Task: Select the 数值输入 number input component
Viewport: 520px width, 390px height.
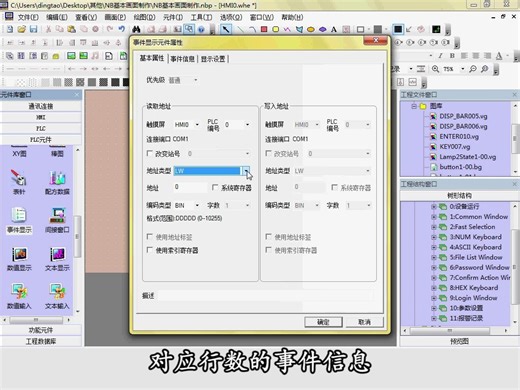Action: click(19, 296)
